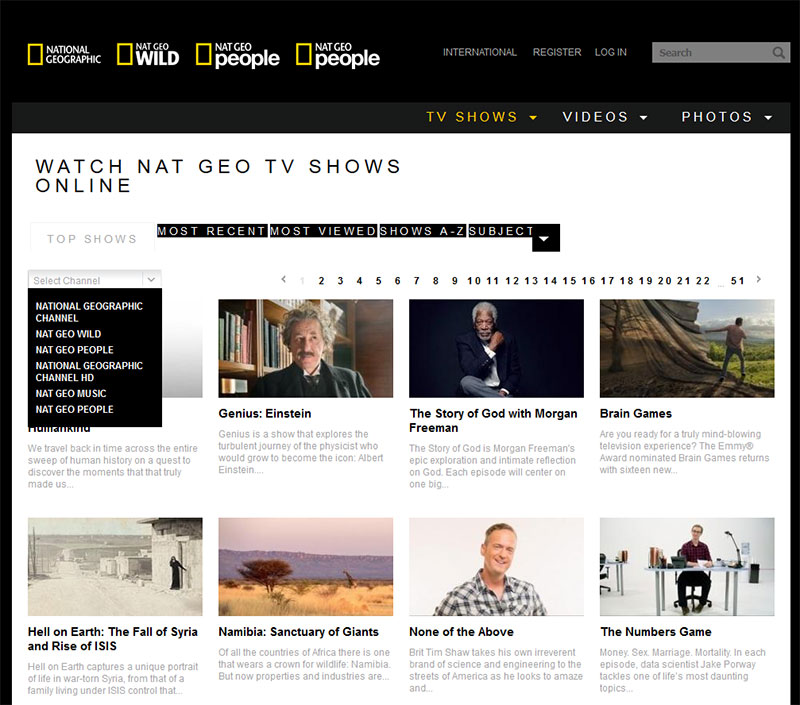Open the Genius: Einstein thumbnail
The image size is (800, 705).
pyautogui.click(x=306, y=348)
